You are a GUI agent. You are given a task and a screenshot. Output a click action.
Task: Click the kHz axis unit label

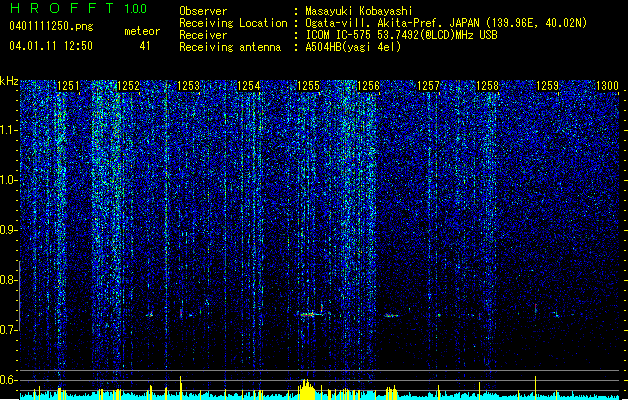(9, 81)
